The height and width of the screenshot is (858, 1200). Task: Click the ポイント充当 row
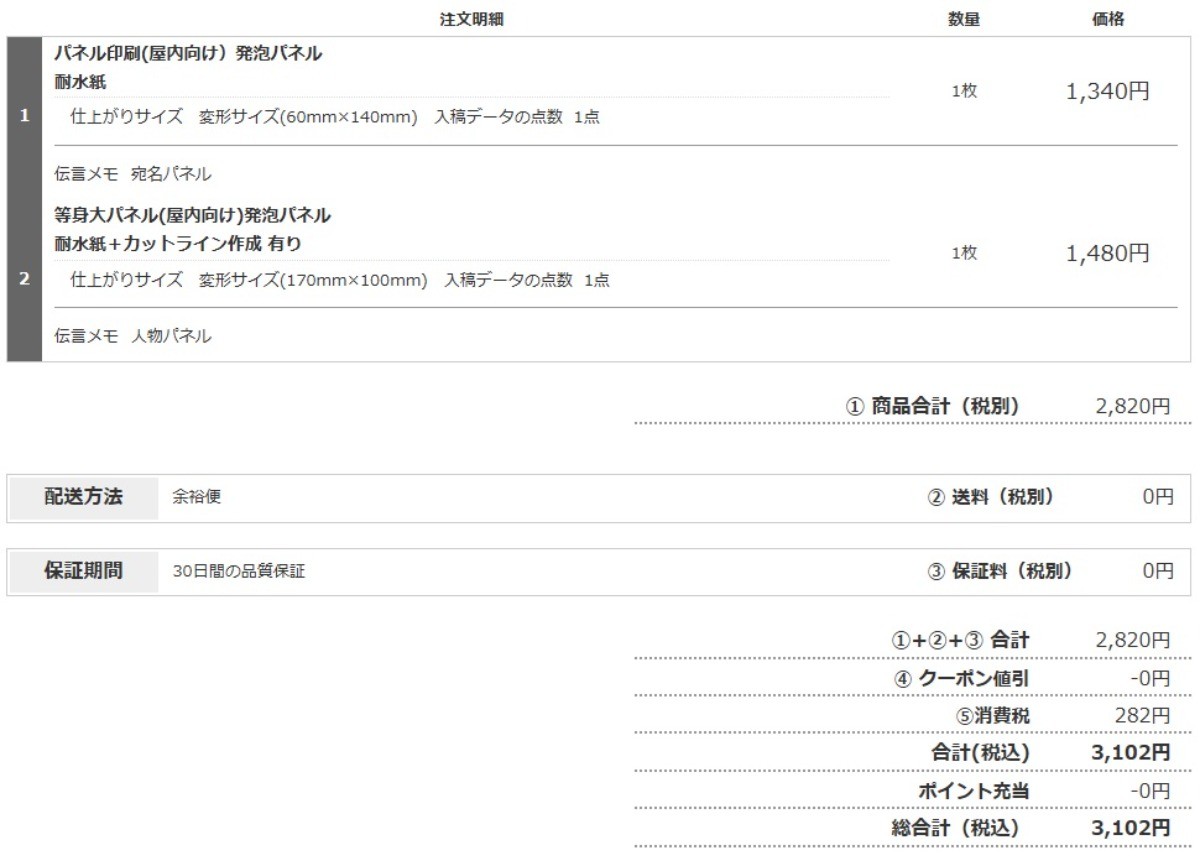point(912,791)
